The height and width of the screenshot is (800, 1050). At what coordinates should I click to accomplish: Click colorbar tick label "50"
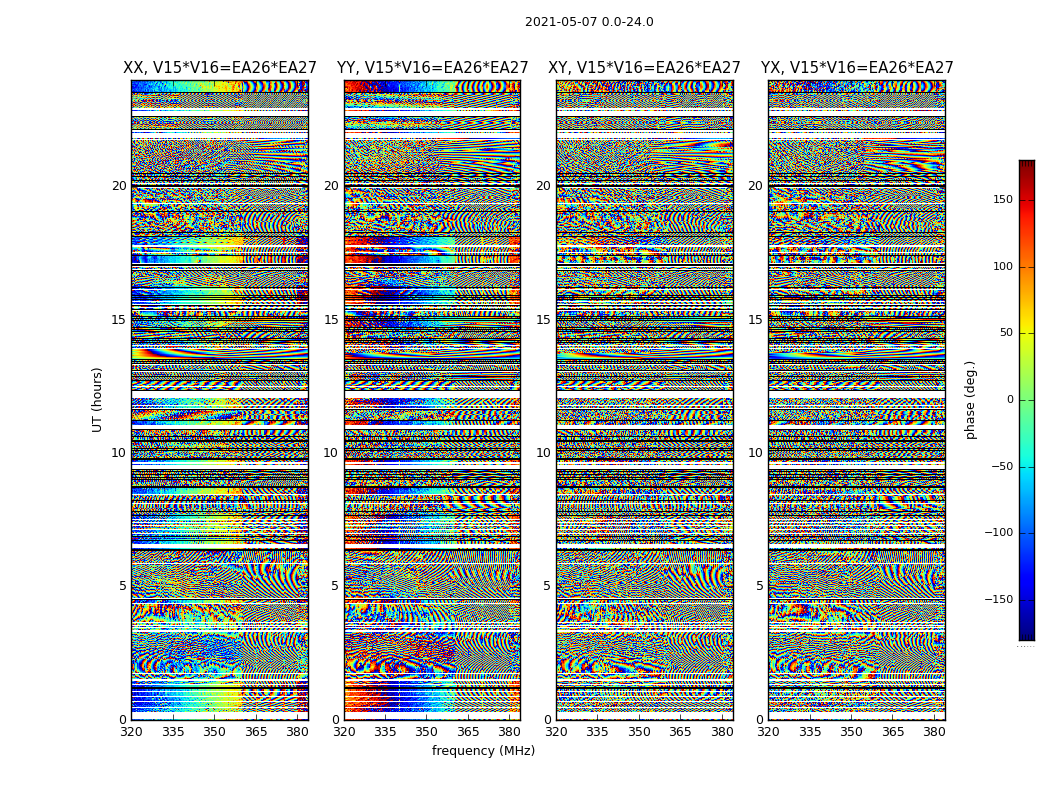[1006, 333]
